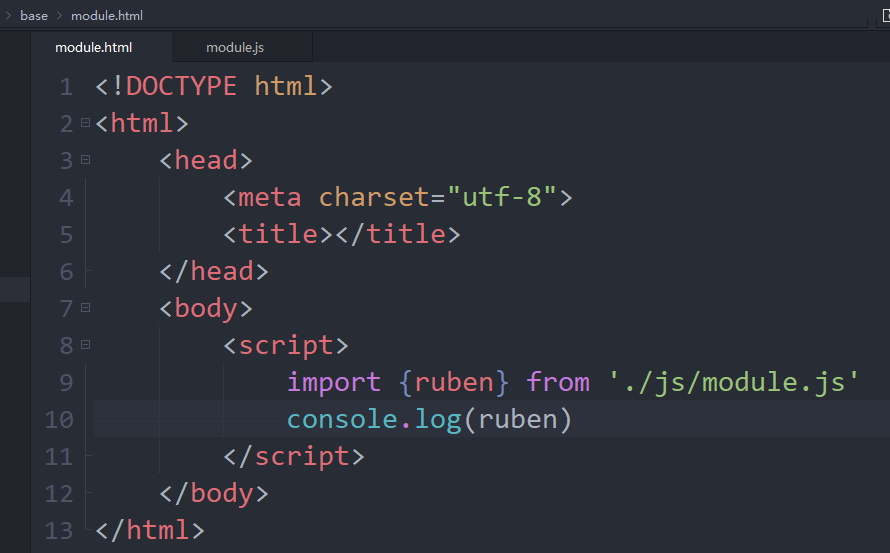Click line number 13 in the gutter

coord(60,530)
